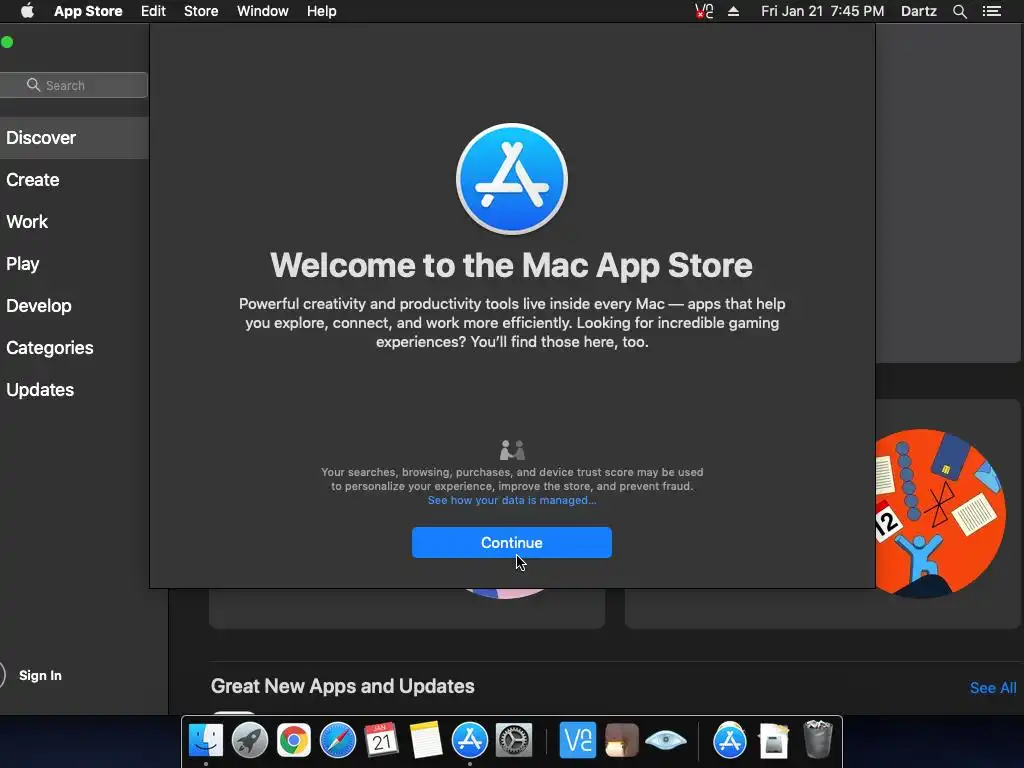The width and height of the screenshot is (1024, 768).
Task: Click the Continue button
Action: coord(511,543)
